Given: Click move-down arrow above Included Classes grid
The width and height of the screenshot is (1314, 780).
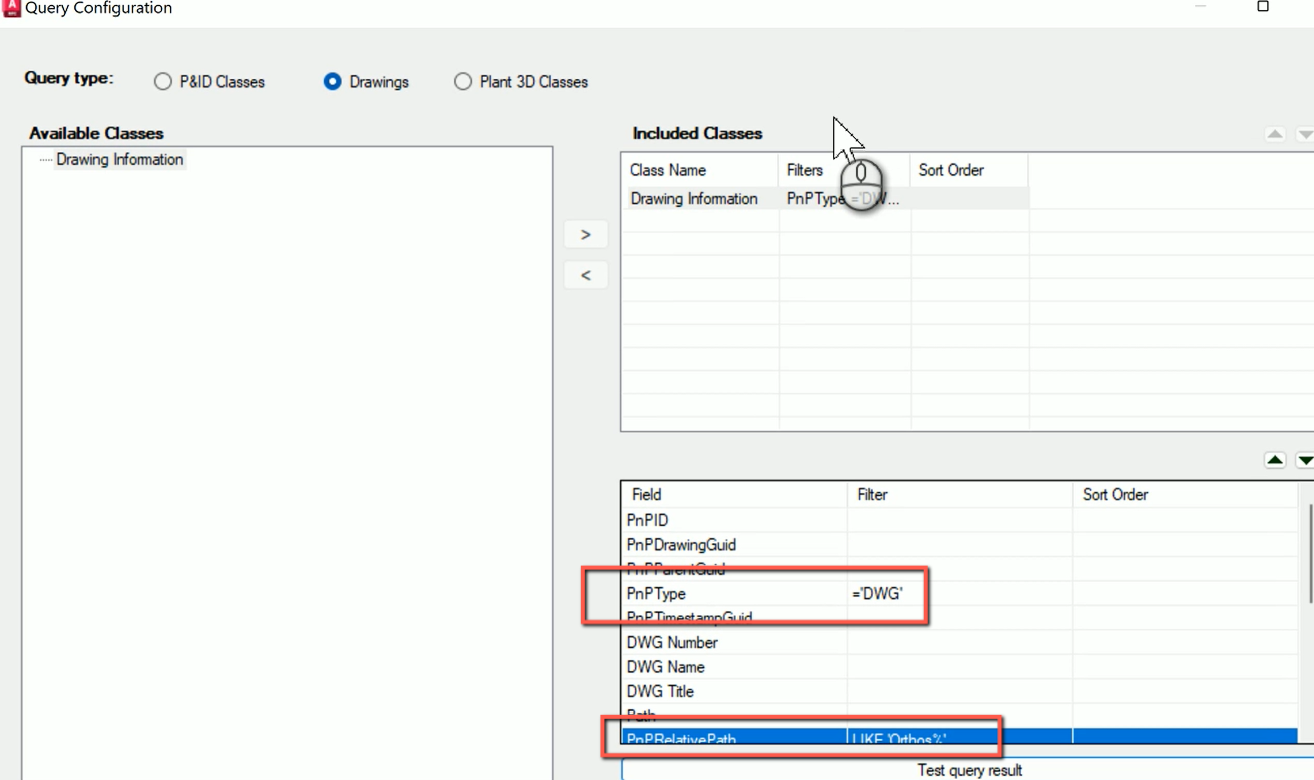Looking at the screenshot, I should click(1306, 133).
